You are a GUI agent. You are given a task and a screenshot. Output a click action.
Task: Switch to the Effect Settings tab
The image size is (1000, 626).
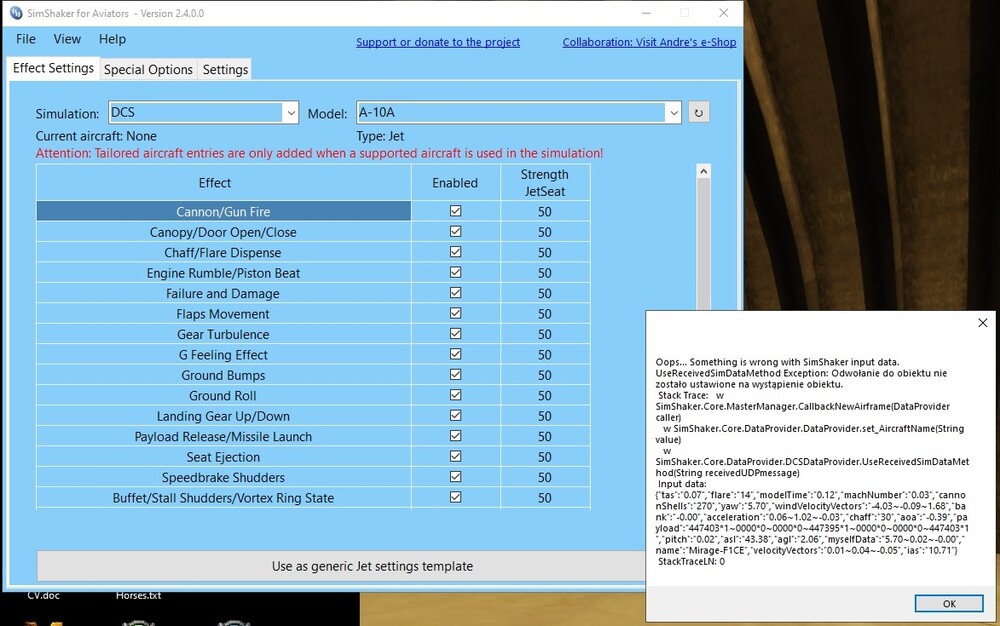pyautogui.click(x=54, y=68)
